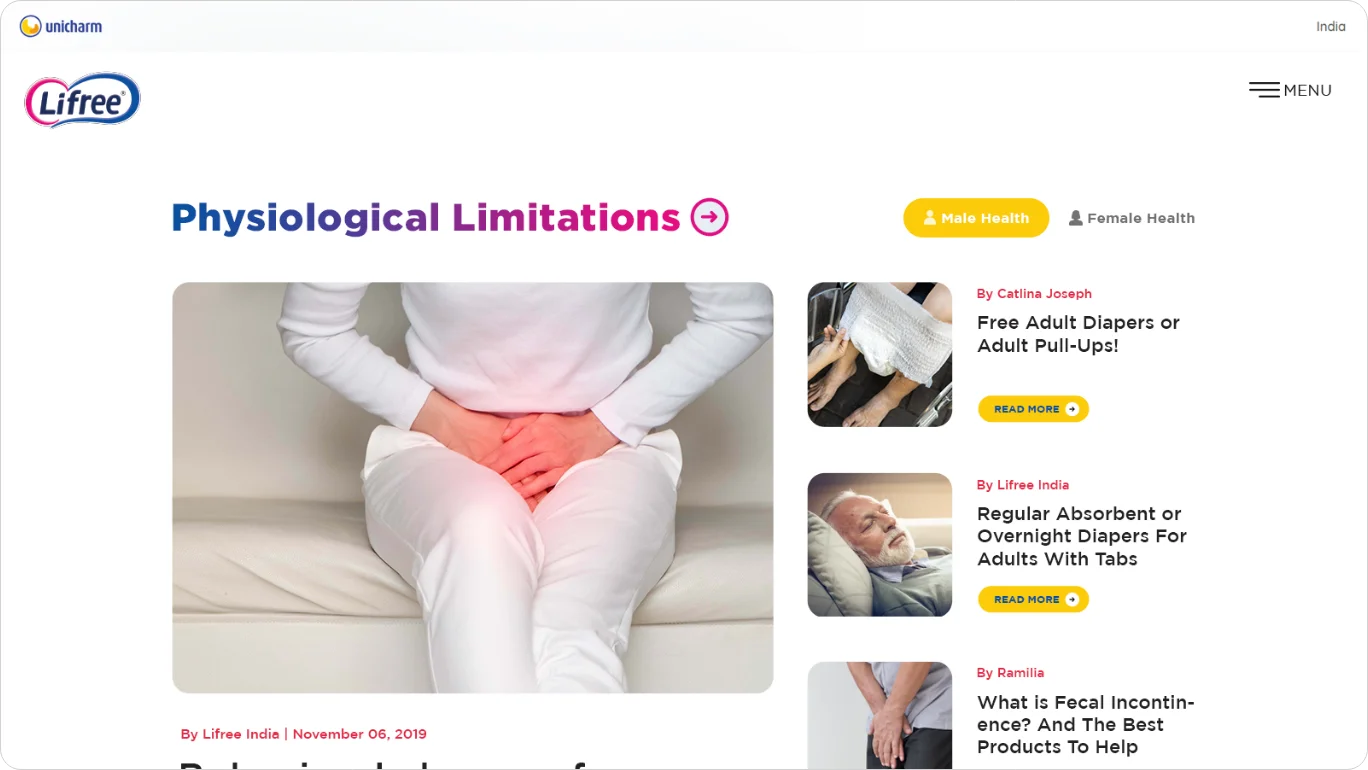Click the male person icon in Male Health
Screen dimensions: 1368x770
tap(930, 218)
